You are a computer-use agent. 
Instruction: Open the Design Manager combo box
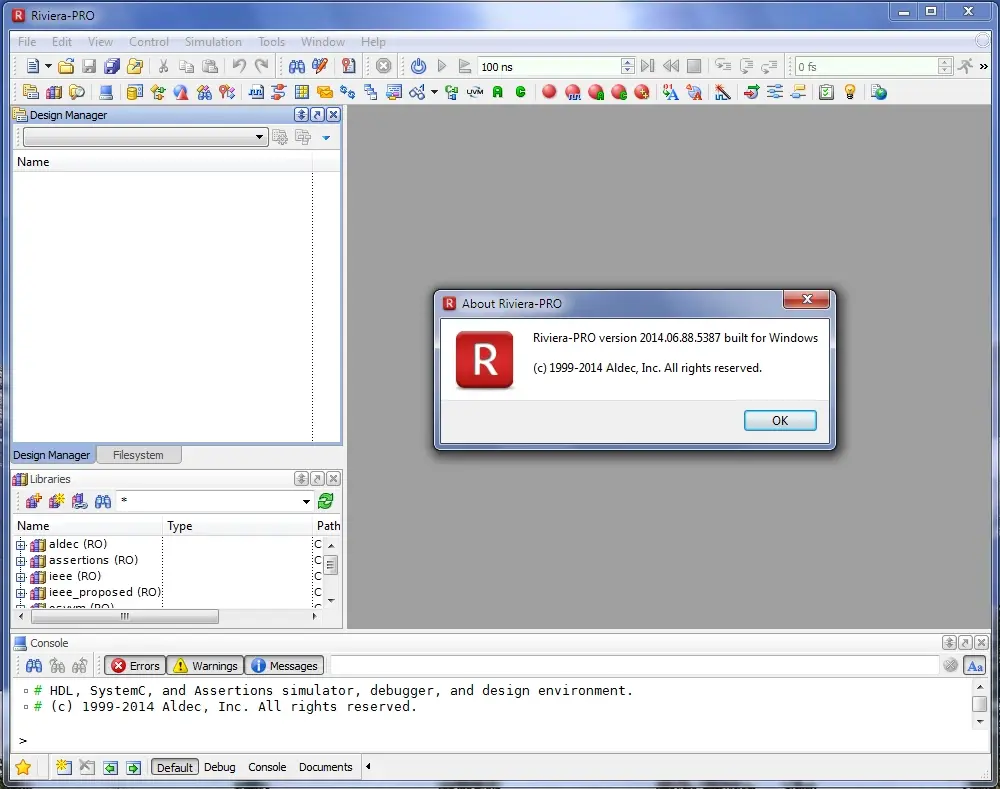pos(145,136)
